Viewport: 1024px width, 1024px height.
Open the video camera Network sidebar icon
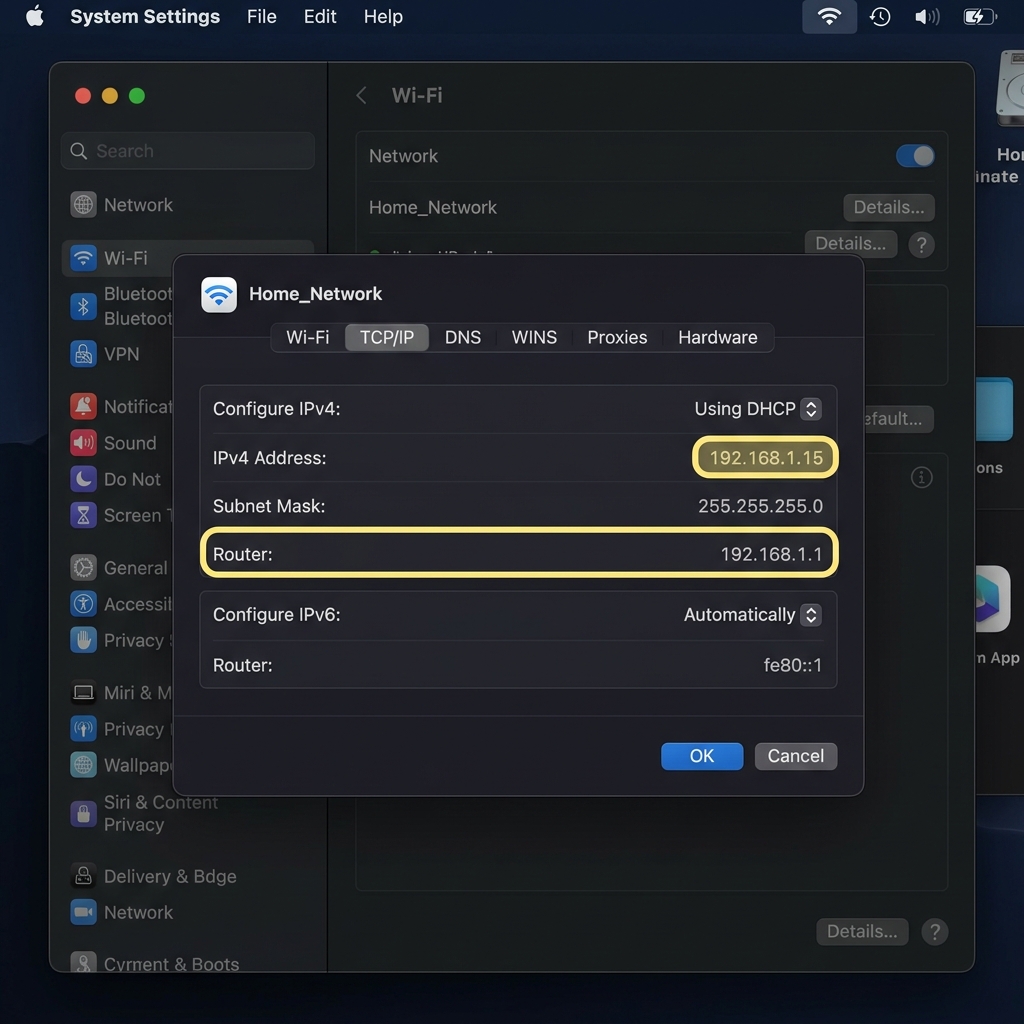(x=83, y=912)
